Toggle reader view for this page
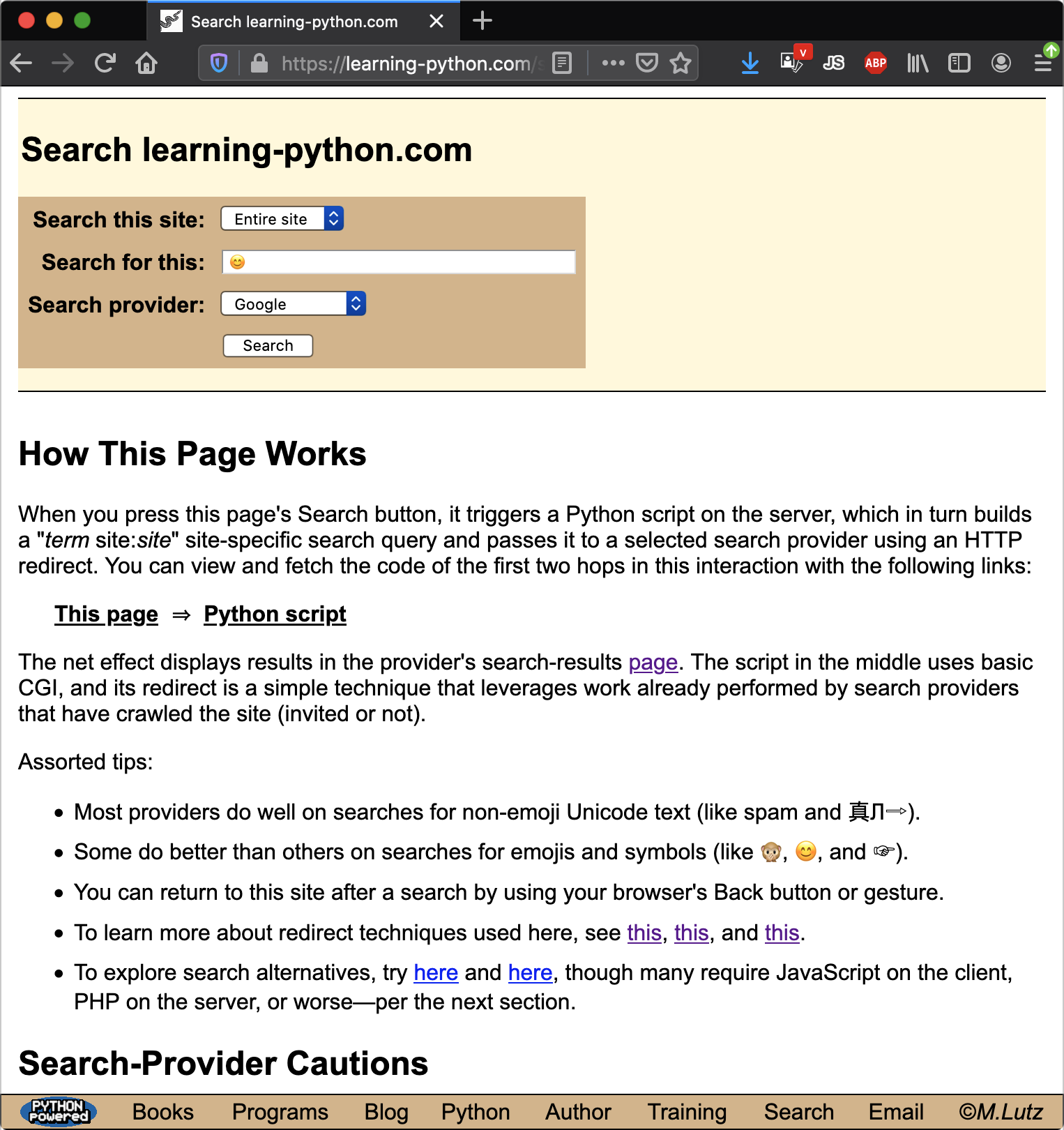Image resolution: width=1064 pixels, height=1130 pixels. (561, 63)
